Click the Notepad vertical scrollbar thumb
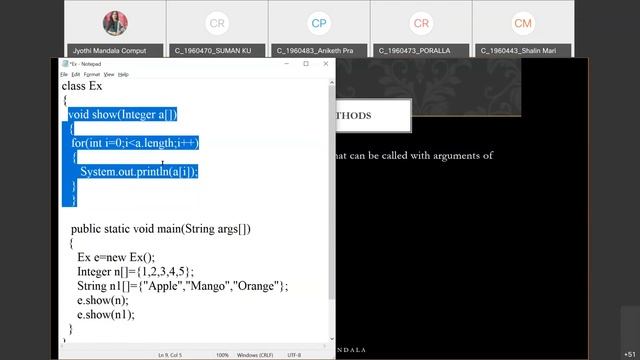 tap(332, 192)
